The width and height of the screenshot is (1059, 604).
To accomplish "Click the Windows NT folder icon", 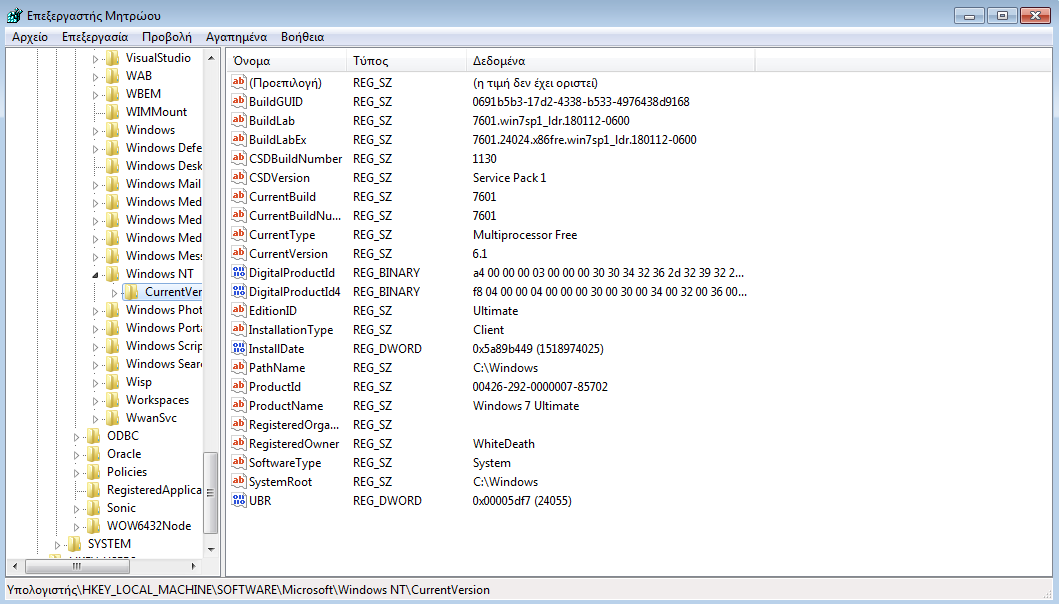I will click(x=113, y=274).
